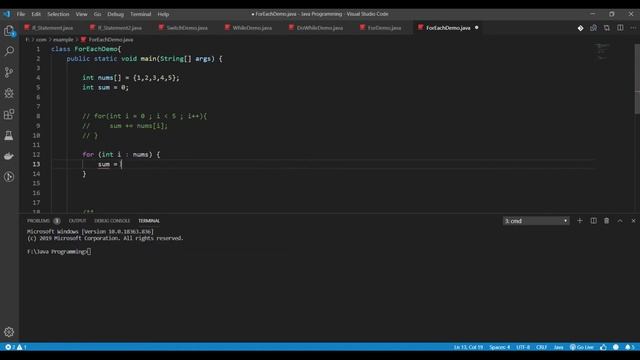Open the Debug menu

coord(116,14)
